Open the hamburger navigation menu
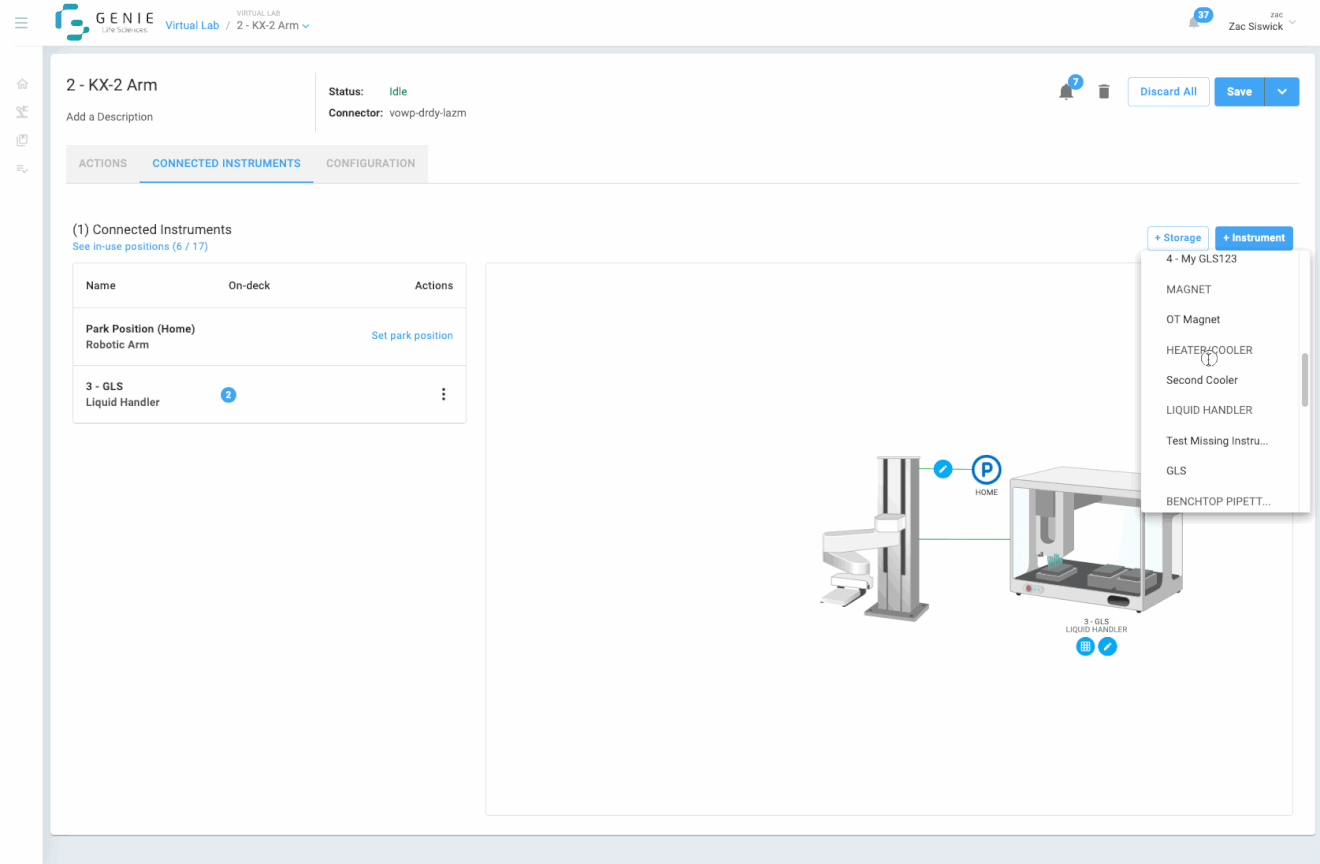This screenshot has height=864, width=1320. [21, 23]
